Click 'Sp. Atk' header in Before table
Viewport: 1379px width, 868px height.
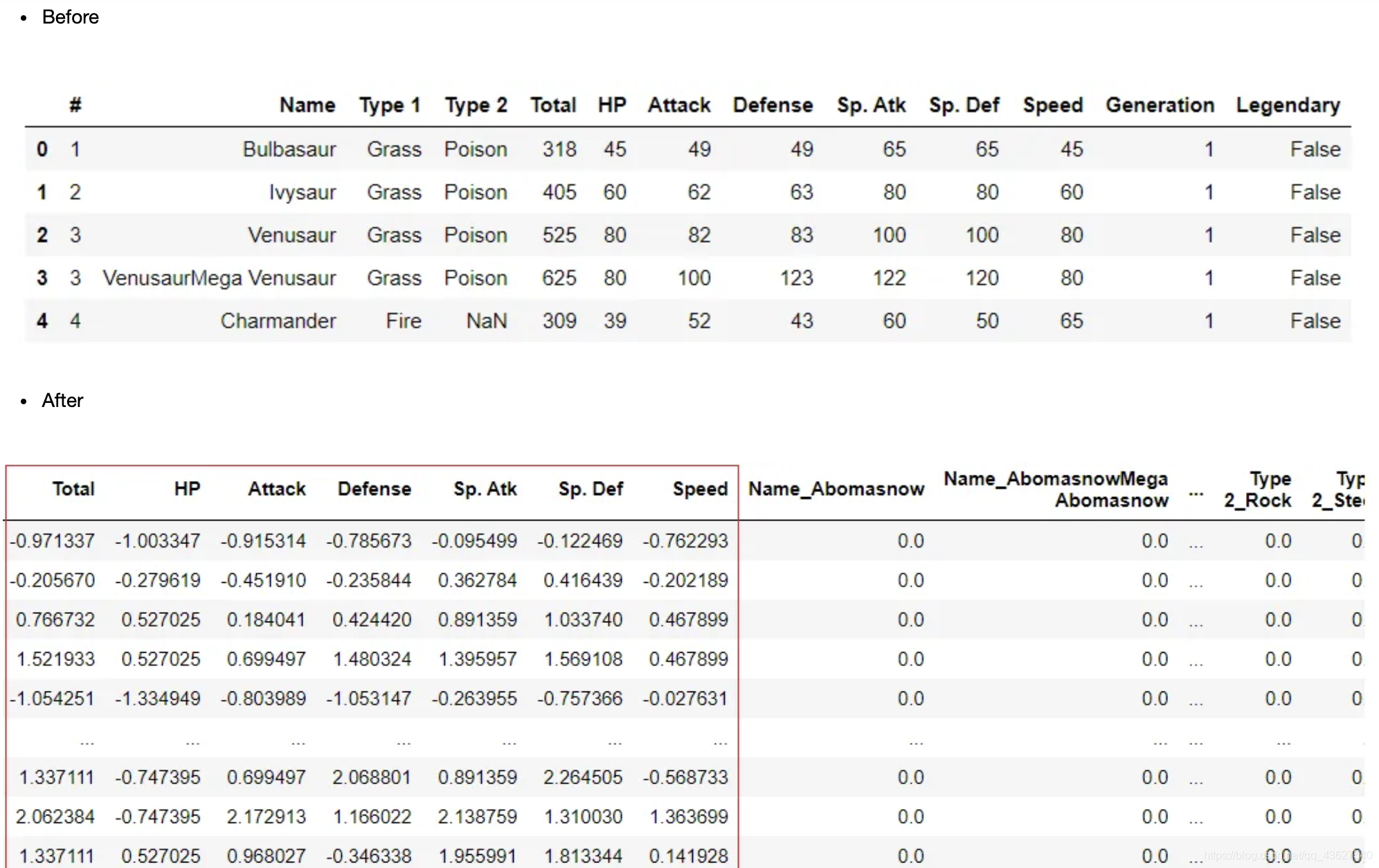coord(871,105)
